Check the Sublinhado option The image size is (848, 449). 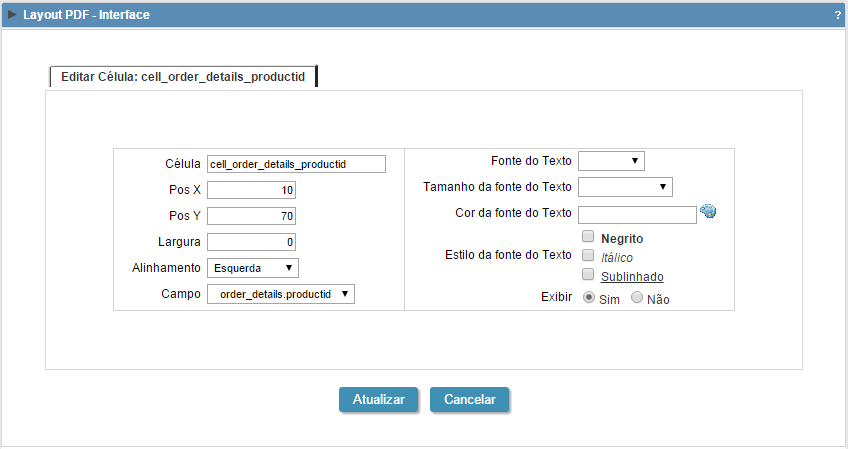[x=588, y=275]
